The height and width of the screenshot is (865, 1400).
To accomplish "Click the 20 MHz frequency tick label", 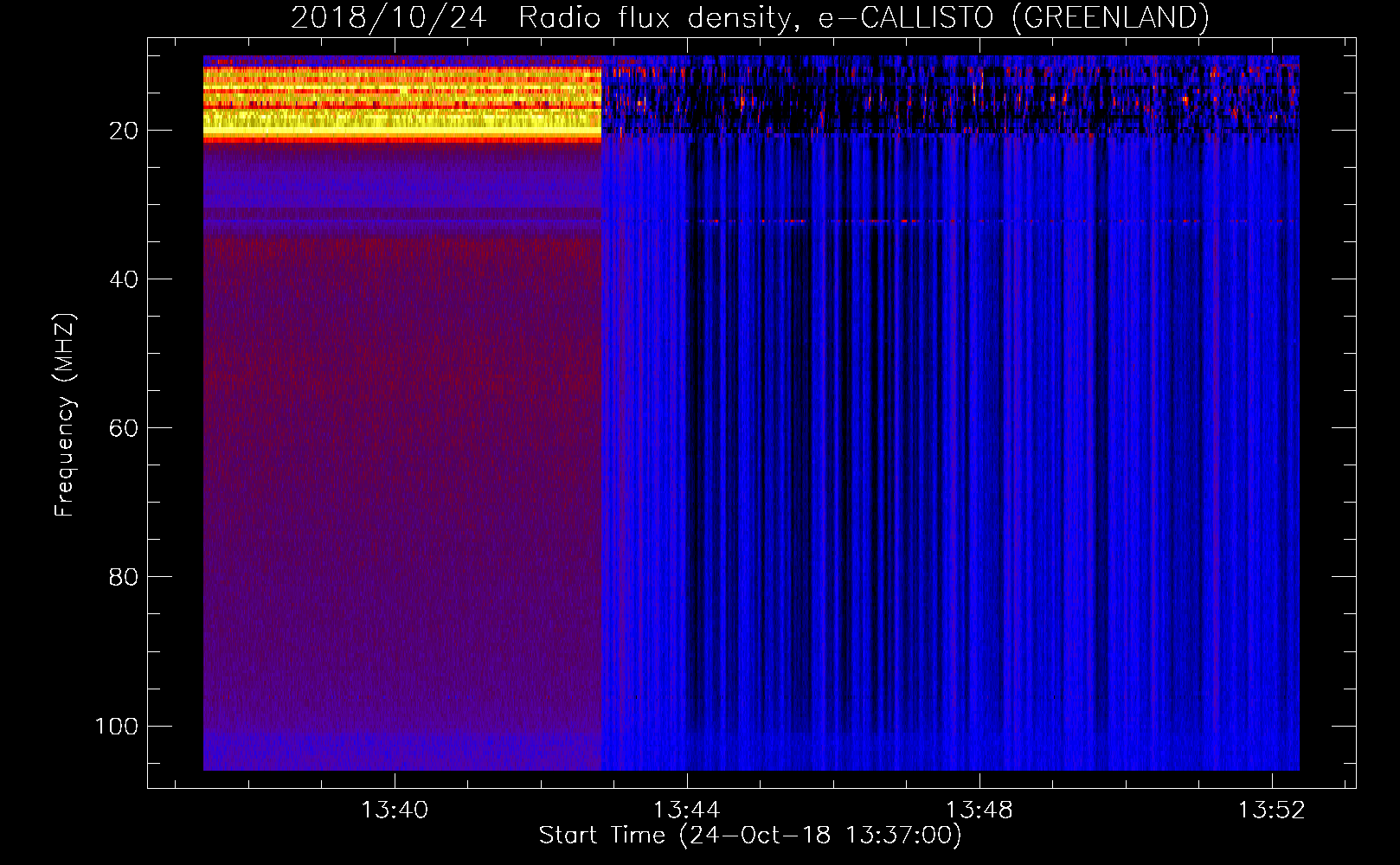I will pos(124,131).
